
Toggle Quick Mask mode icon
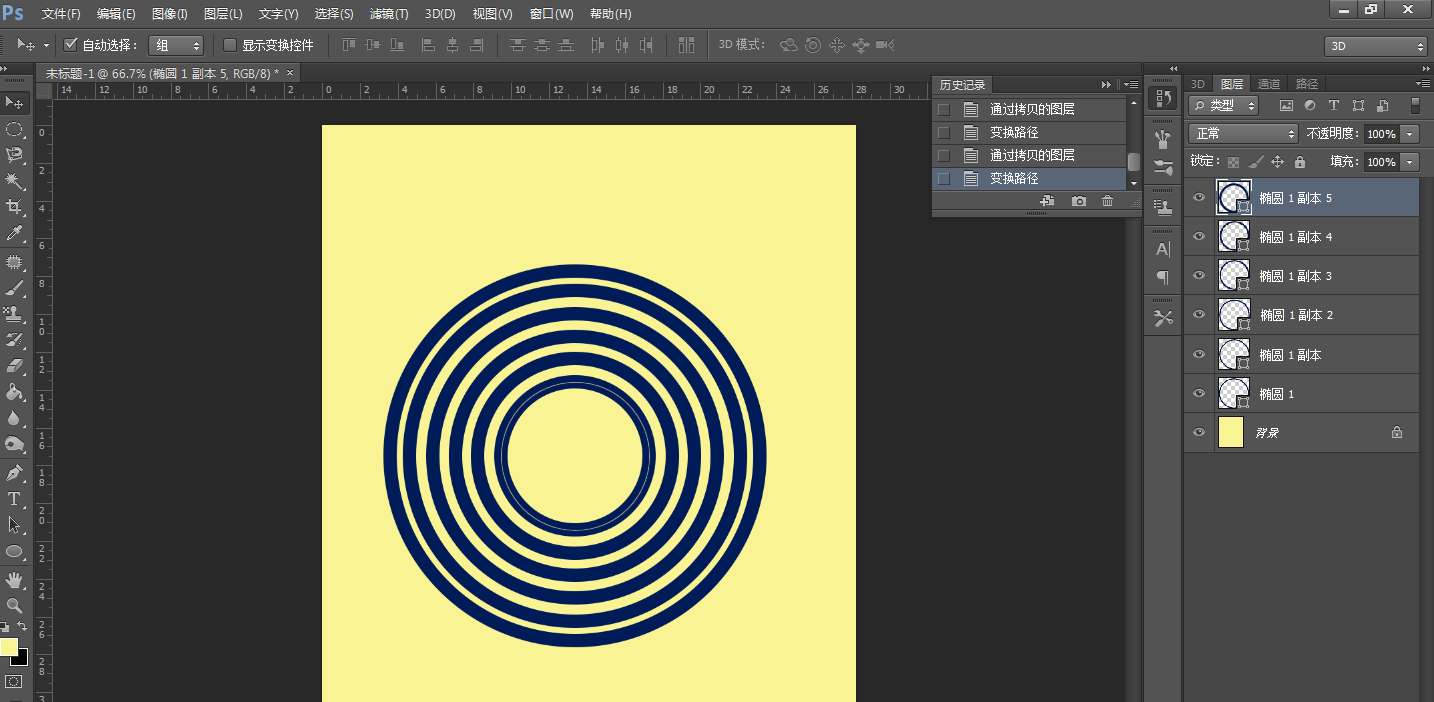pyautogui.click(x=13, y=681)
